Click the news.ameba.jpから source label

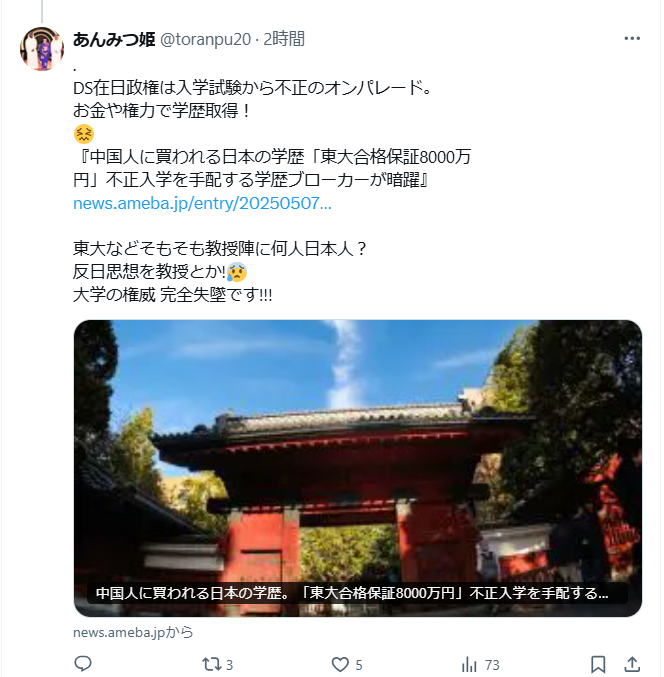point(133,632)
